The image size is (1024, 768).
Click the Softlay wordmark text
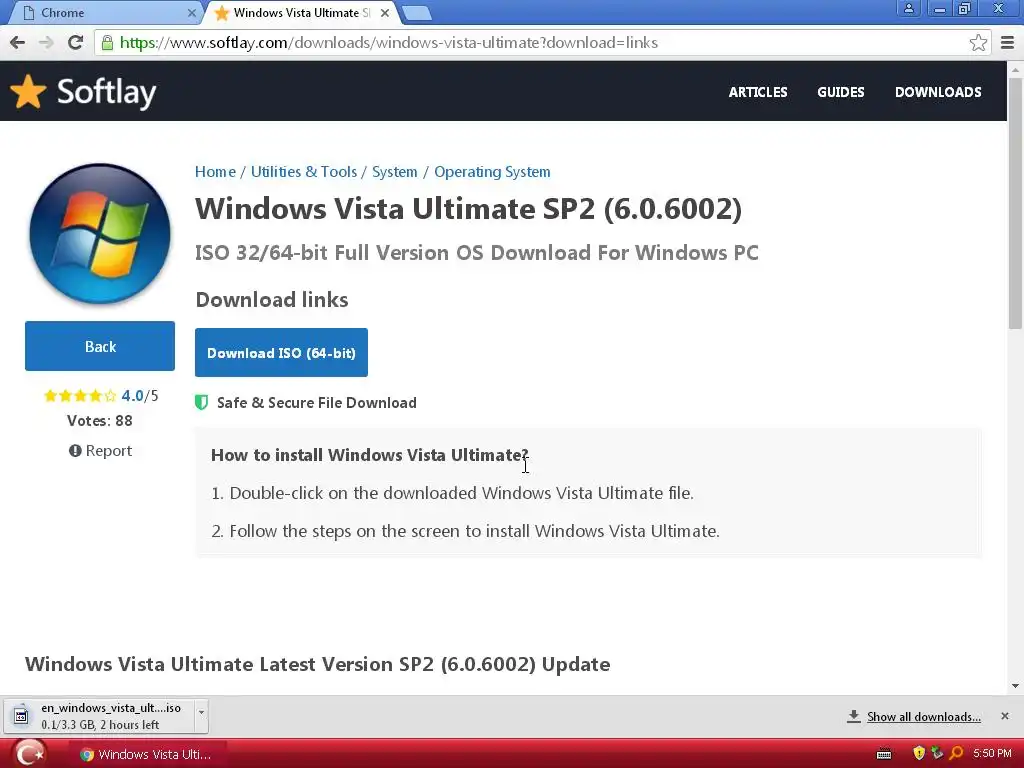tap(106, 91)
